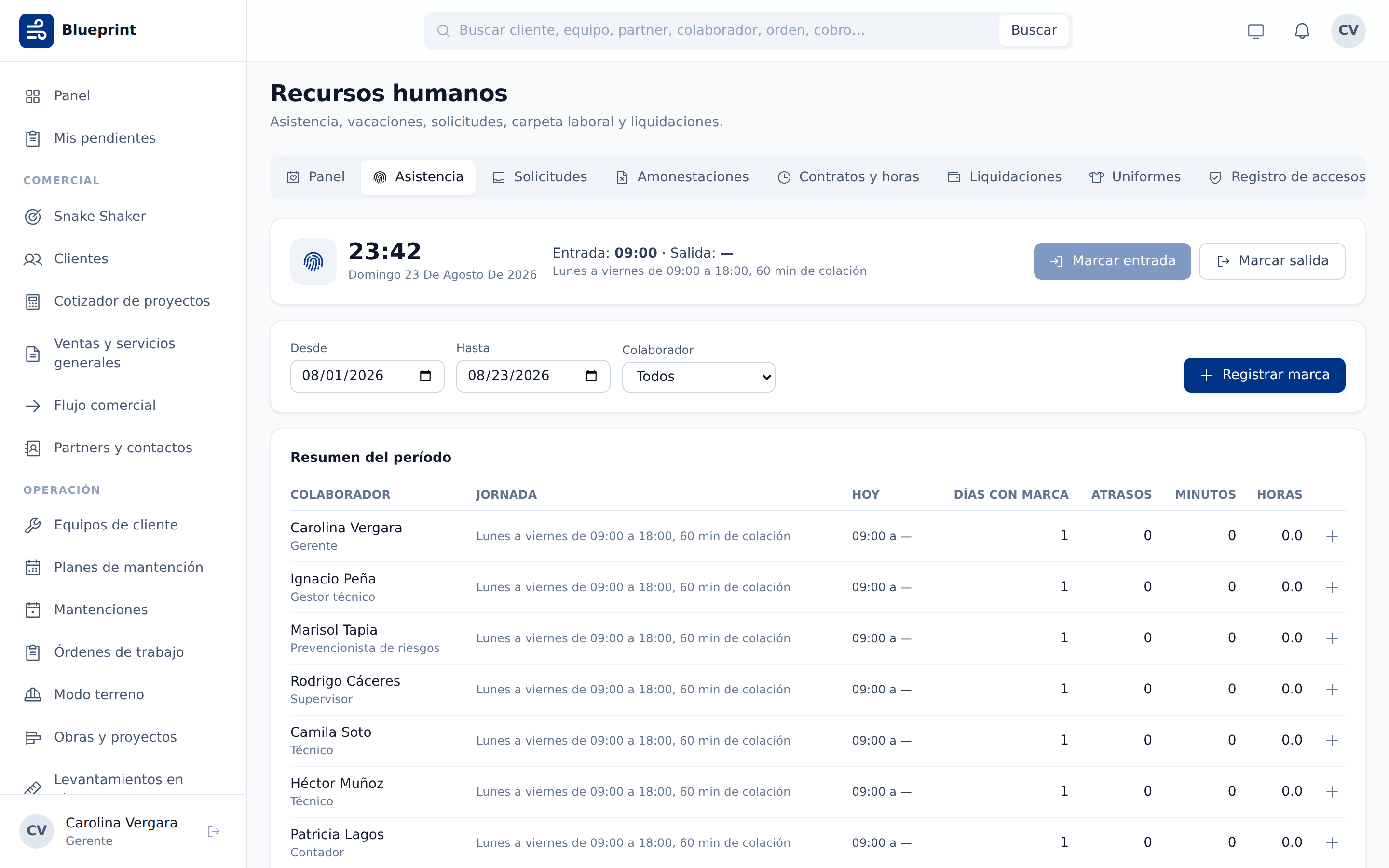Click the DÍAS CON MARCA column header

[x=1011, y=495]
